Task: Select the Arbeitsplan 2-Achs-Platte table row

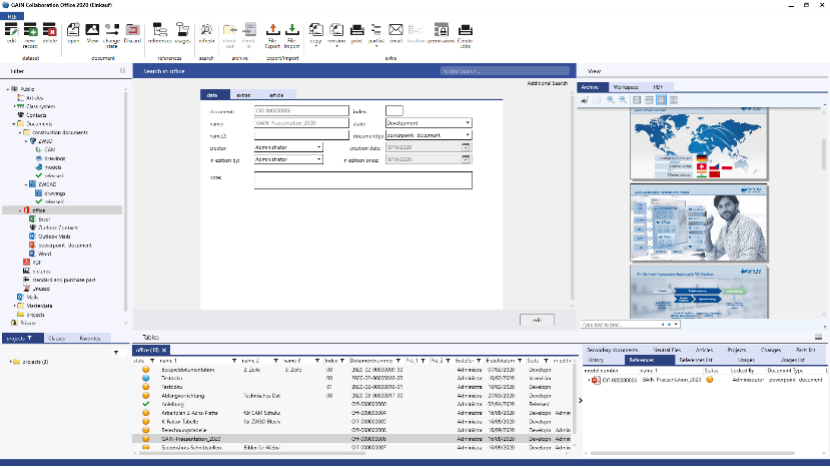Action: 352,413
